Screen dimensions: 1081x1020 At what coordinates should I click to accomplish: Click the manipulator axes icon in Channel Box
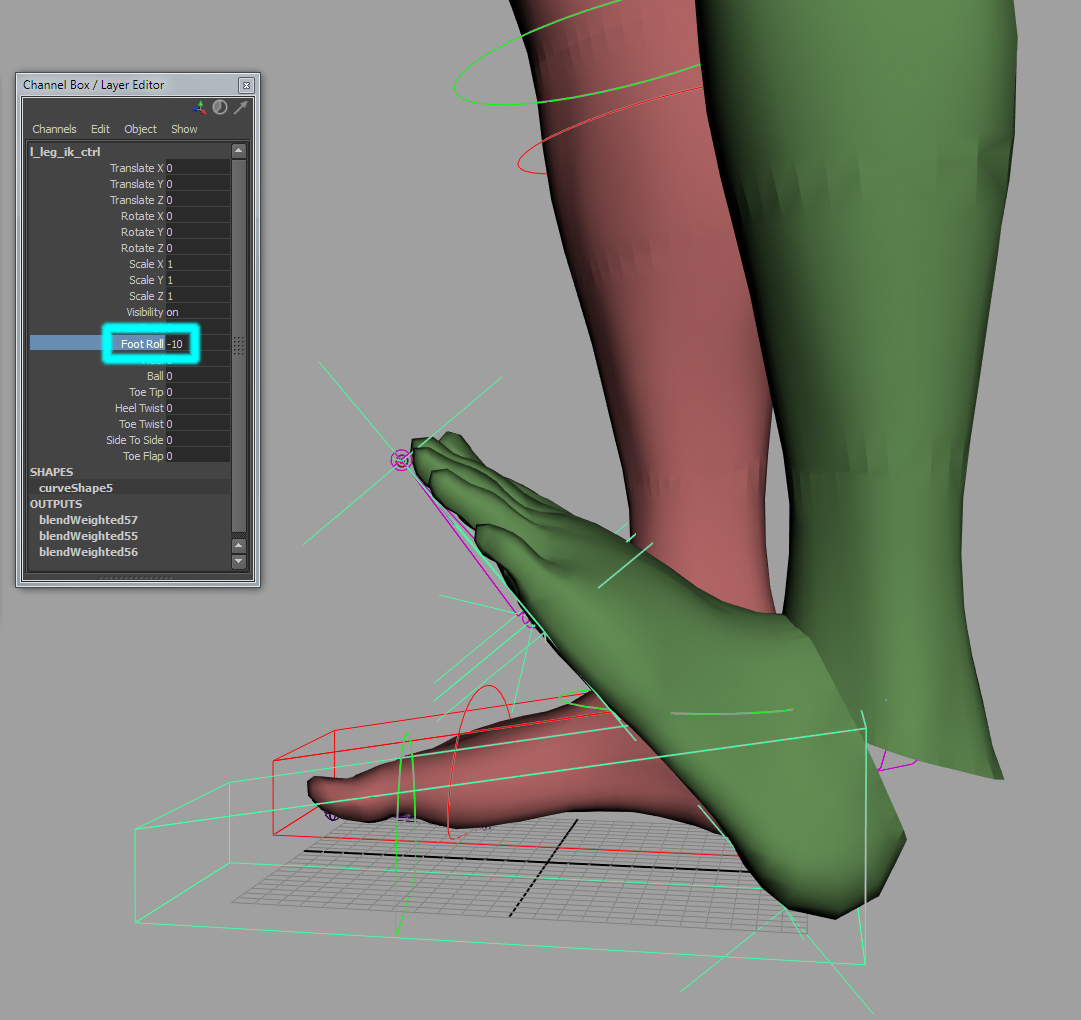pyautogui.click(x=199, y=108)
